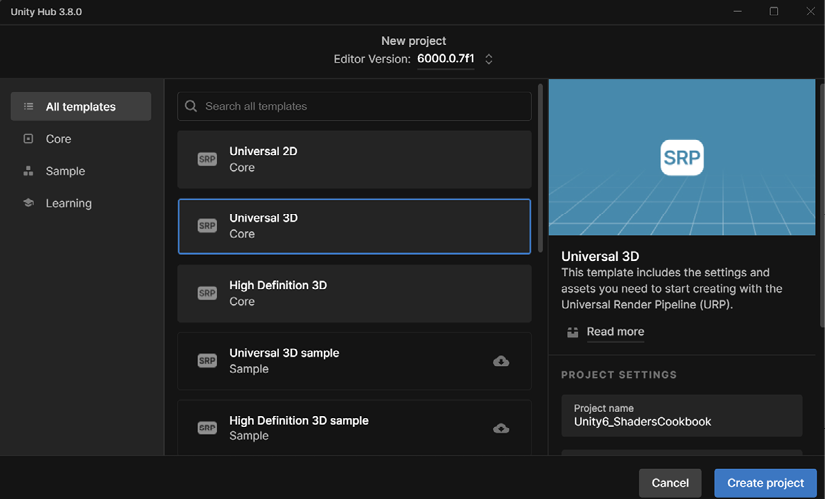Screen dimensions: 825x499
Task: Click the All templates list icon
Action: 28,106
